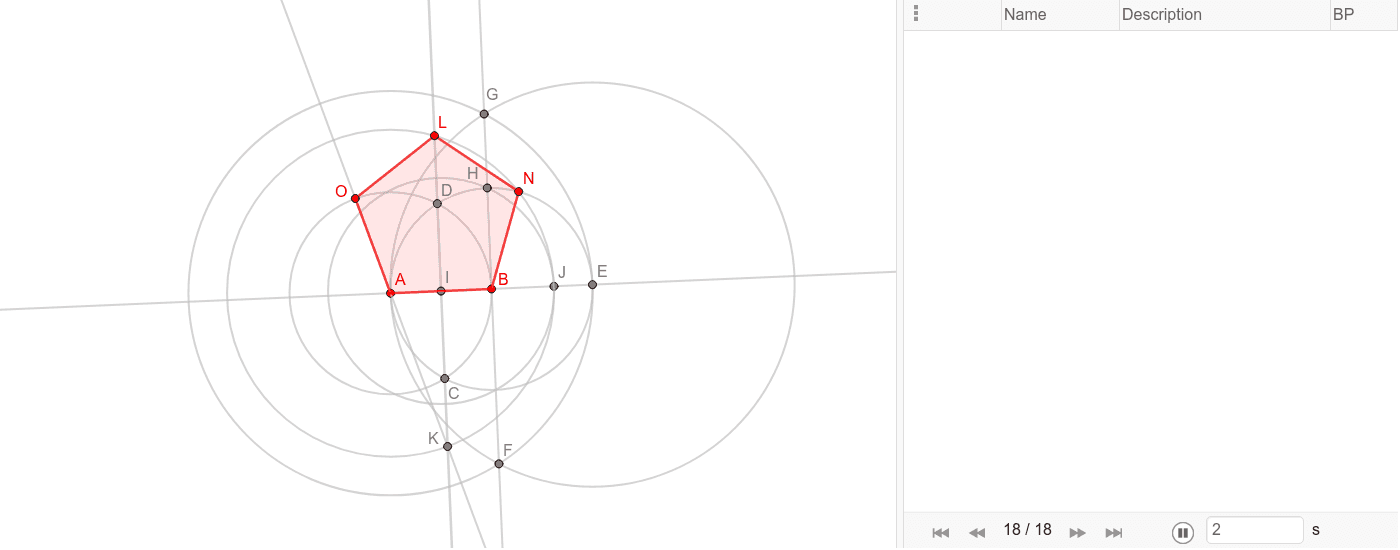Image resolution: width=1400 pixels, height=550 pixels.
Task: Open the construction protocol three-dot menu
Action: (x=916, y=14)
